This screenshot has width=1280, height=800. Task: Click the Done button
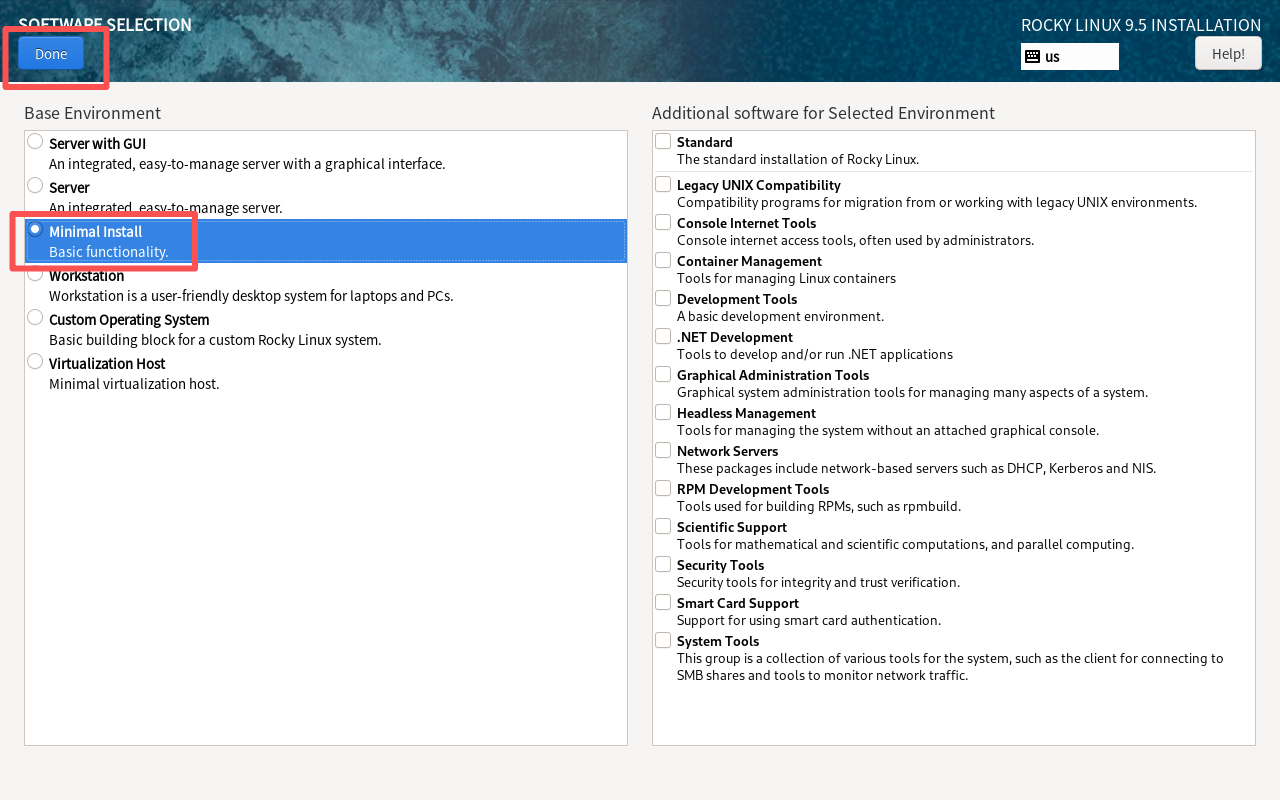(x=51, y=54)
